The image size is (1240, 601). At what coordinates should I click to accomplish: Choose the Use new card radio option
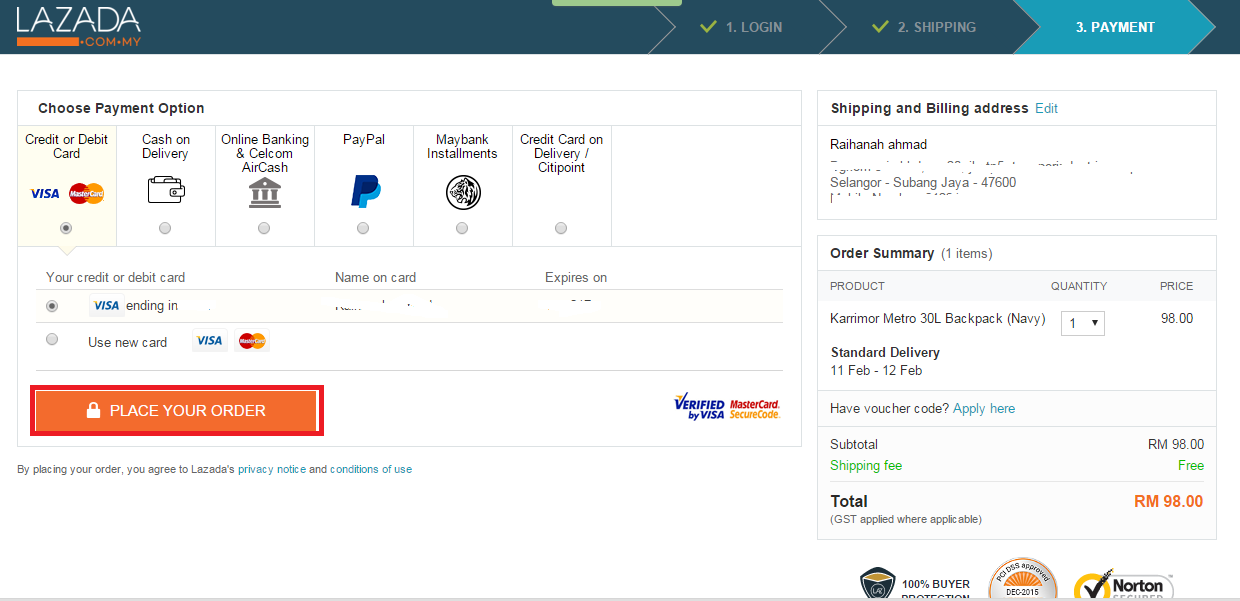click(x=52, y=340)
